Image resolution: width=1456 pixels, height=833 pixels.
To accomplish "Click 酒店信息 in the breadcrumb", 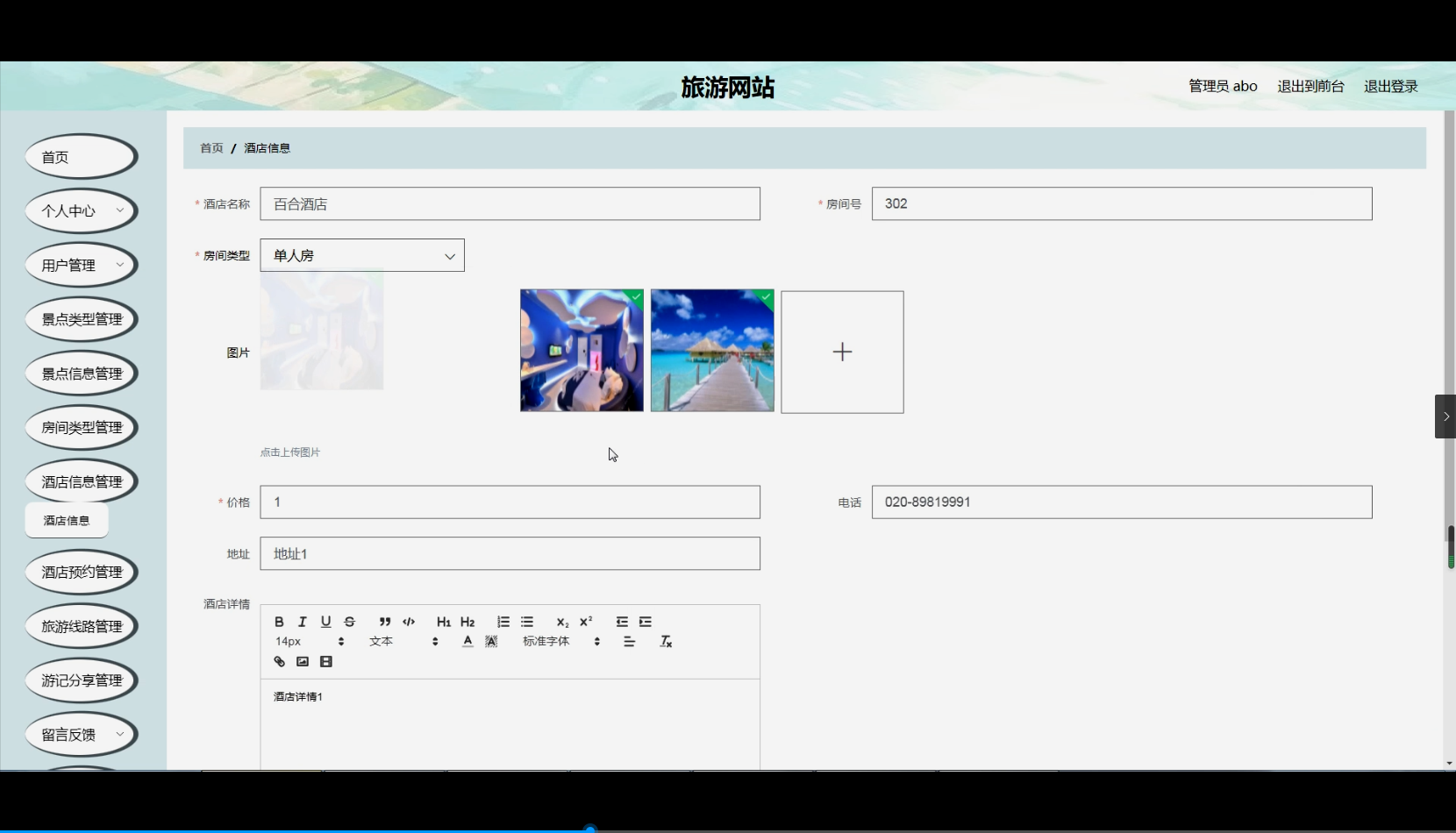I will pyautogui.click(x=267, y=148).
